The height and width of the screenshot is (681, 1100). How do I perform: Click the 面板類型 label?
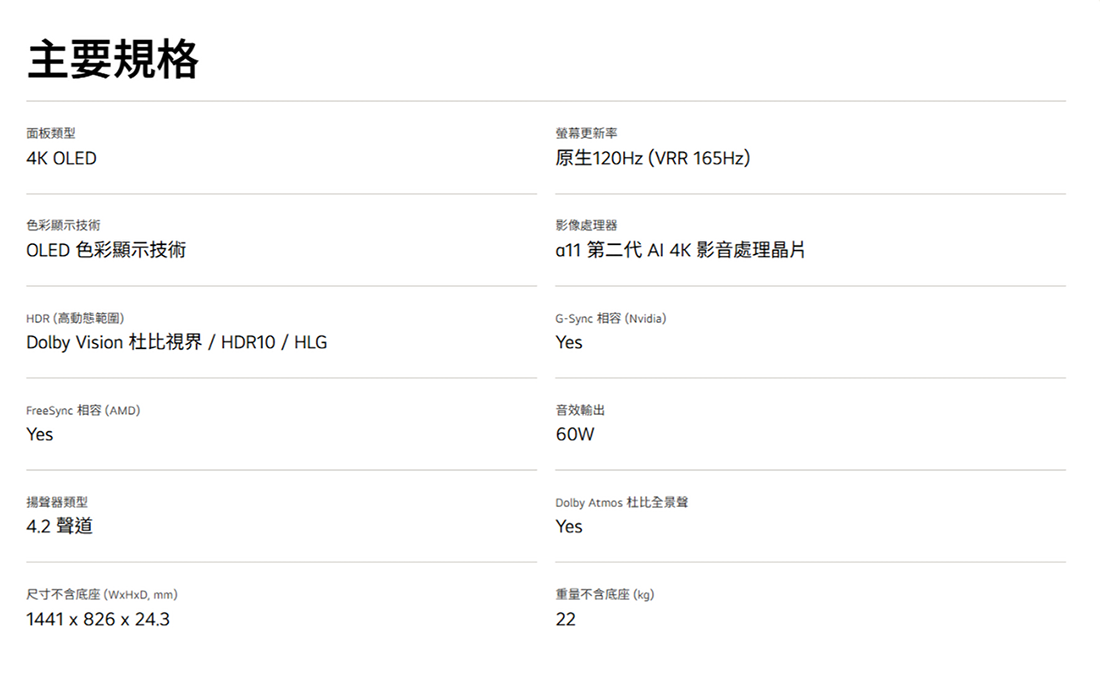click(x=50, y=133)
